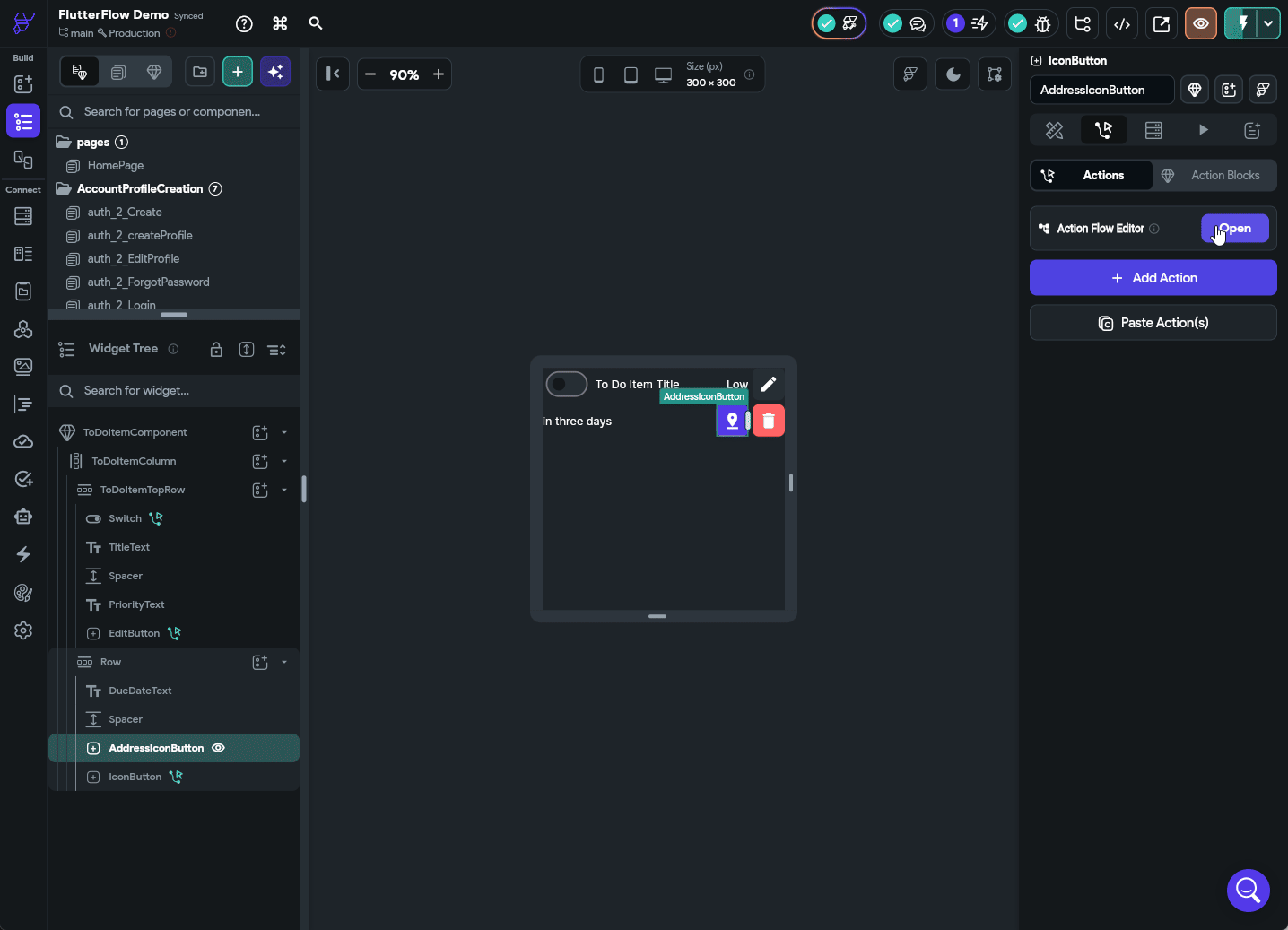Open dropdown next to Test Mode button
The width and height of the screenshot is (1288, 930).
1268,24
